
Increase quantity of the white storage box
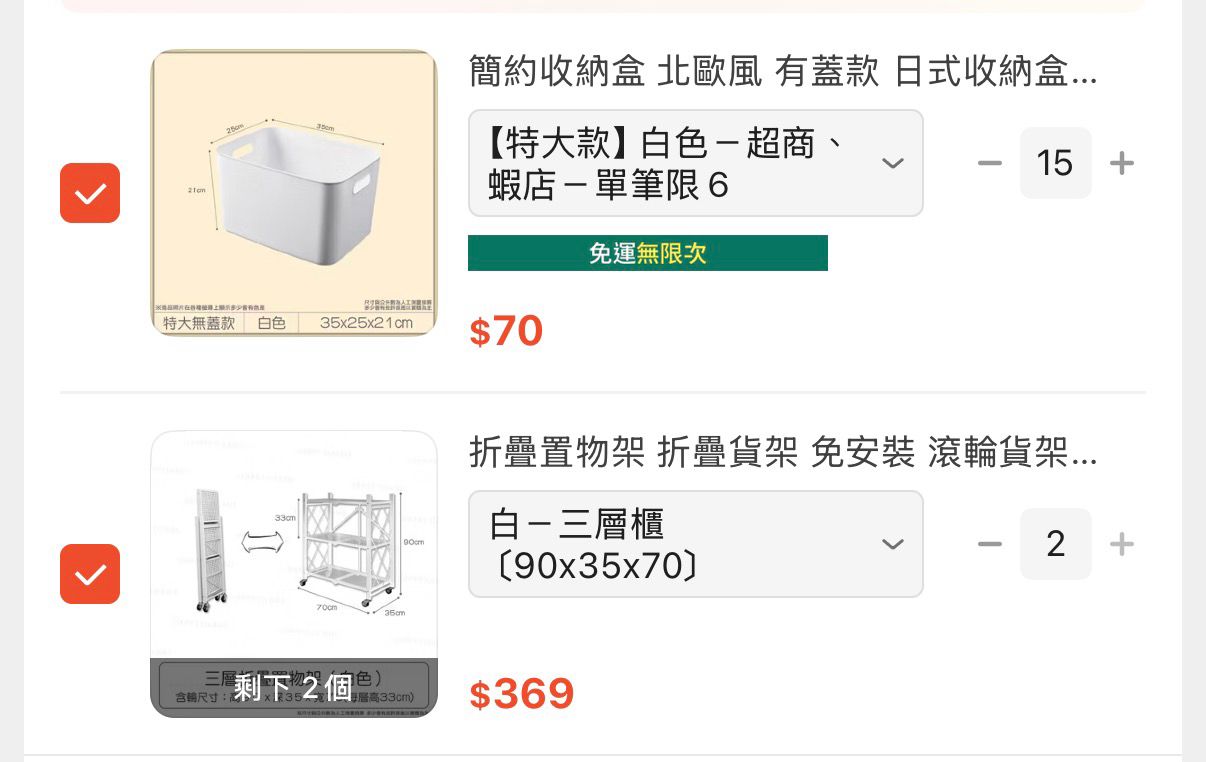(1122, 163)
